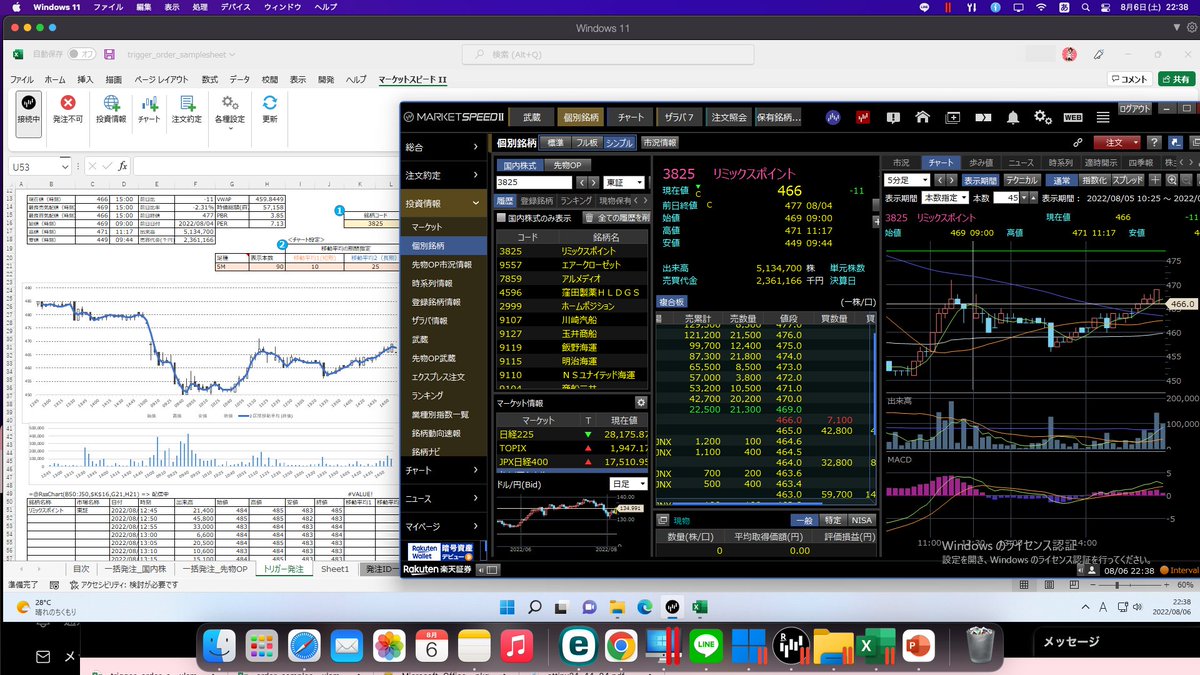The image size is (1200, 675).
Task: Click the add-window plus icon in Market Speed
Action: [x=953, y=117]
